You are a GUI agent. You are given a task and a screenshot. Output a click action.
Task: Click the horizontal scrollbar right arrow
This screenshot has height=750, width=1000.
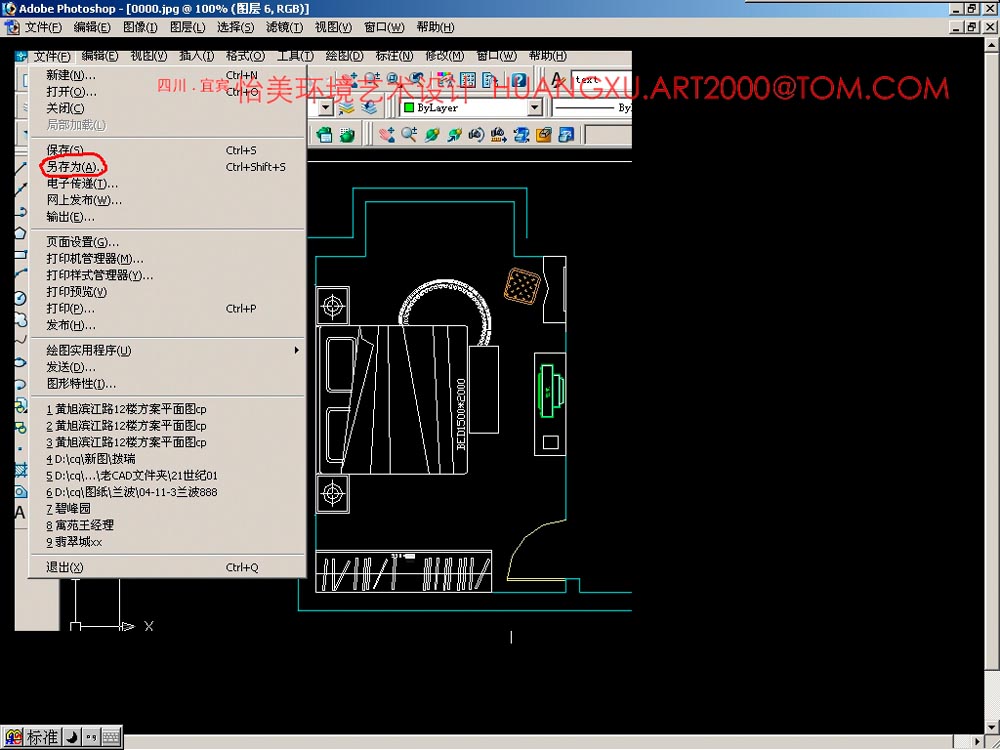pos(977,742)
